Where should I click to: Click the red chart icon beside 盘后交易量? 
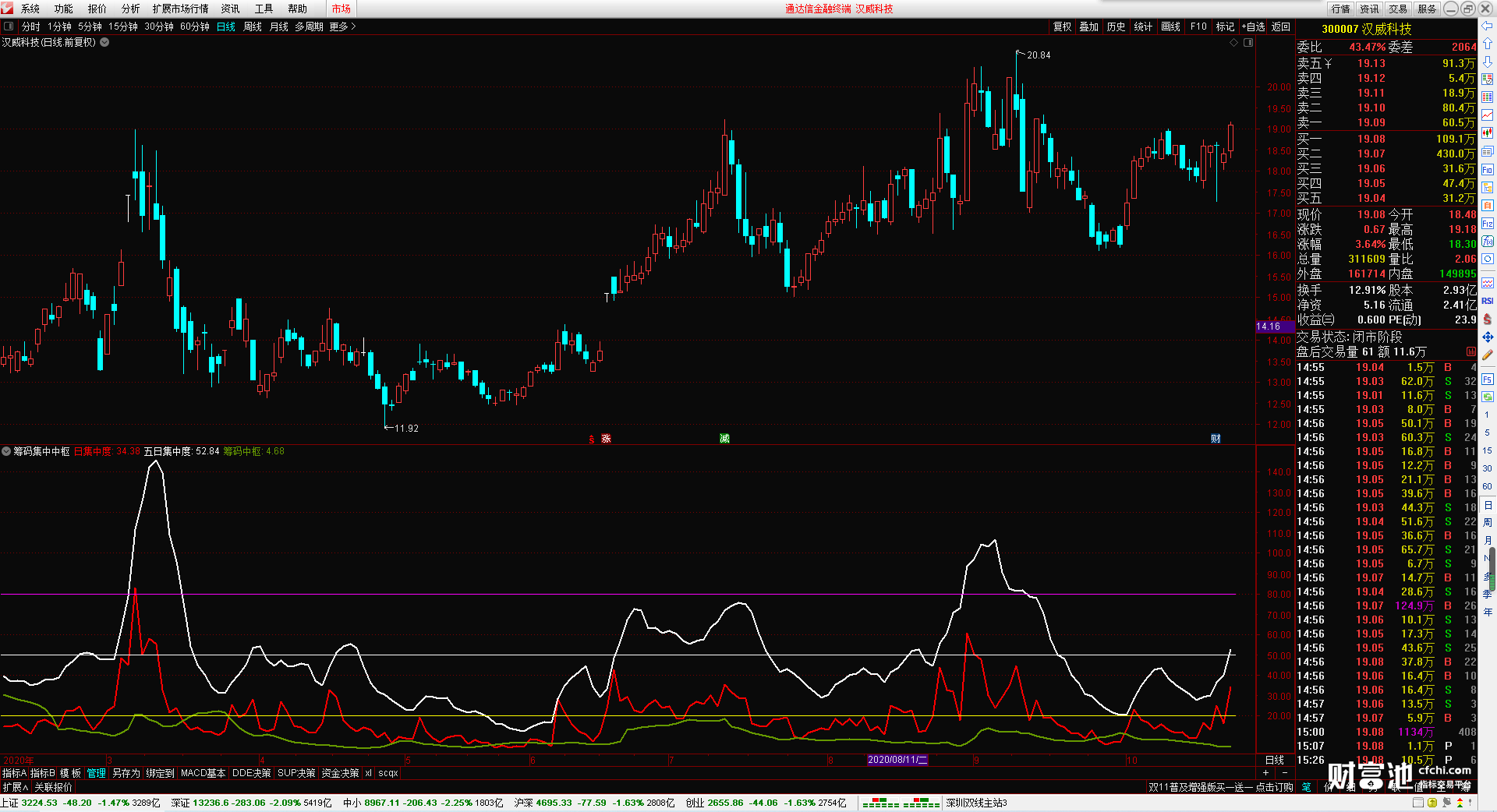[x=1471, y=352]
